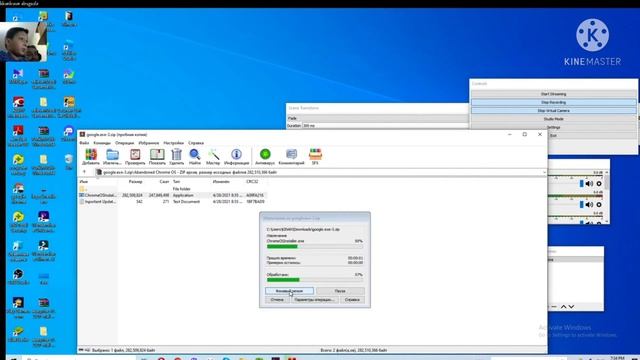This screenshot has height=360, width=640.
Task: Open the second mixer channel gear settings
Action: (599, 204)
